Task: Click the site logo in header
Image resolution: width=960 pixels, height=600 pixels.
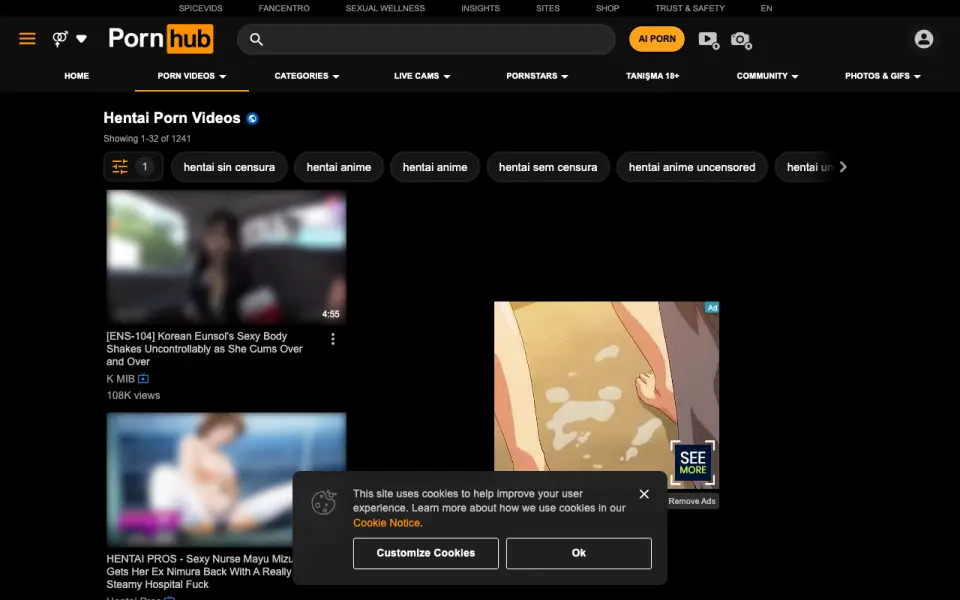Action: coord(161,39)
